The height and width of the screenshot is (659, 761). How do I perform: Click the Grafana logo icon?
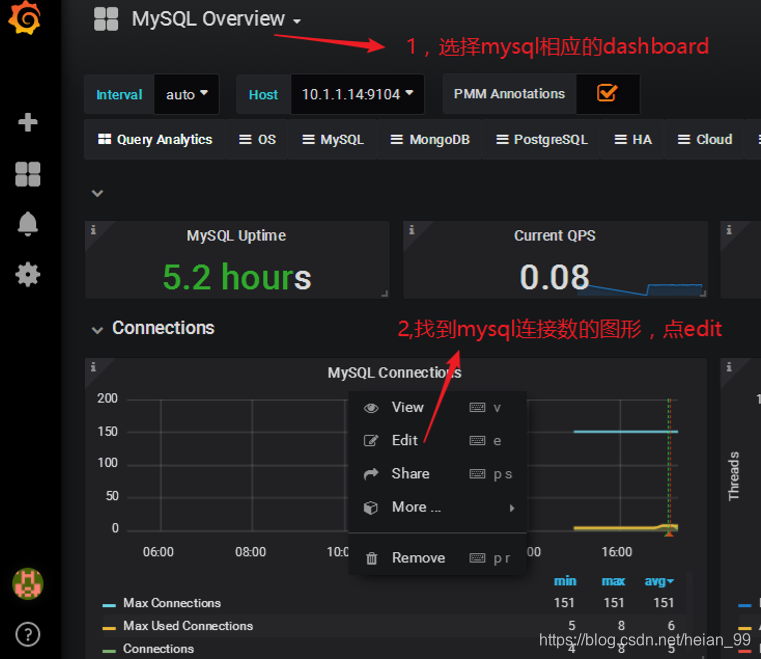coord(24,17)
